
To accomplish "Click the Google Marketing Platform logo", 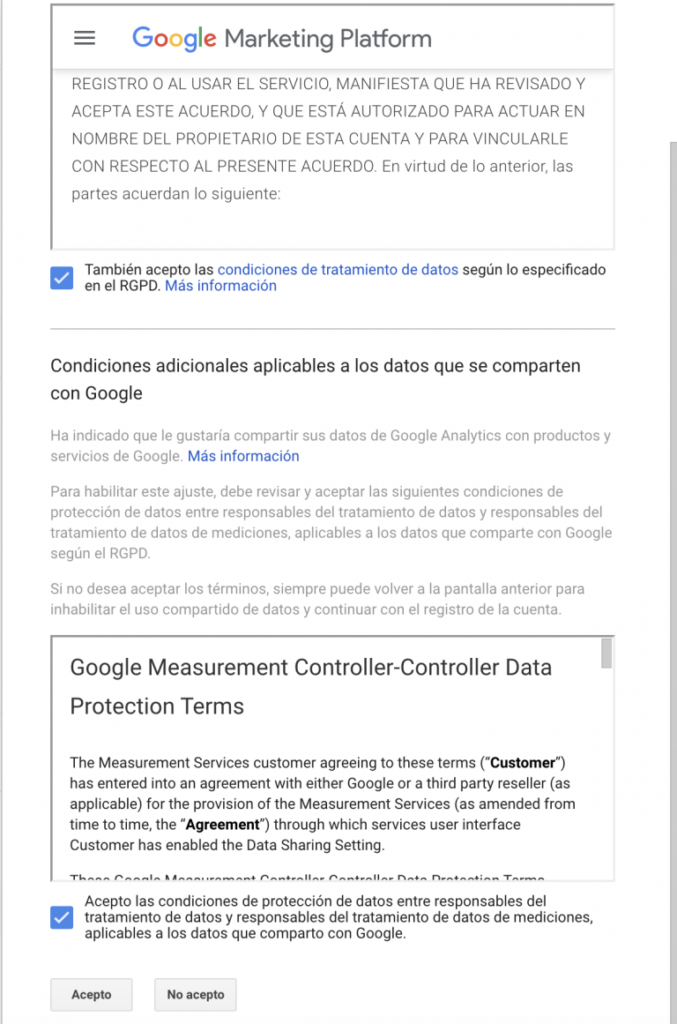I will click(282, 39).
